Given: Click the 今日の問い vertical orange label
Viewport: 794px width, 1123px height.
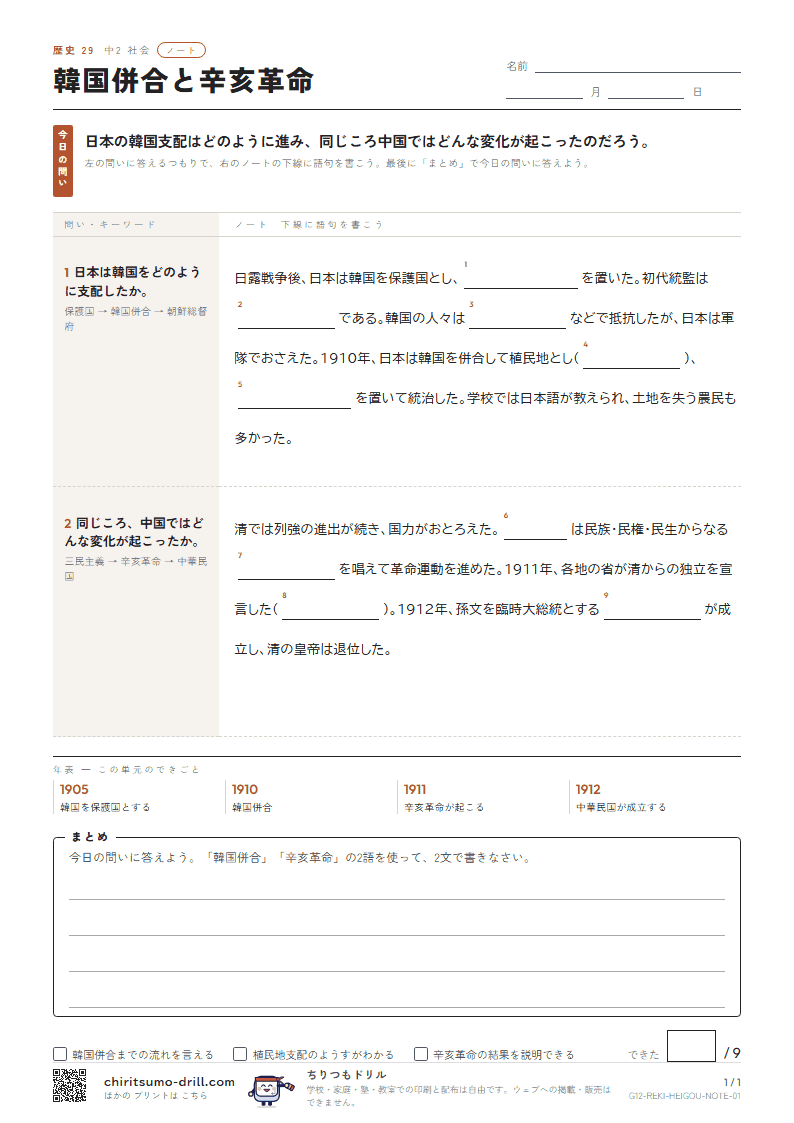Looking at the screenshot, I should (63, 160).
